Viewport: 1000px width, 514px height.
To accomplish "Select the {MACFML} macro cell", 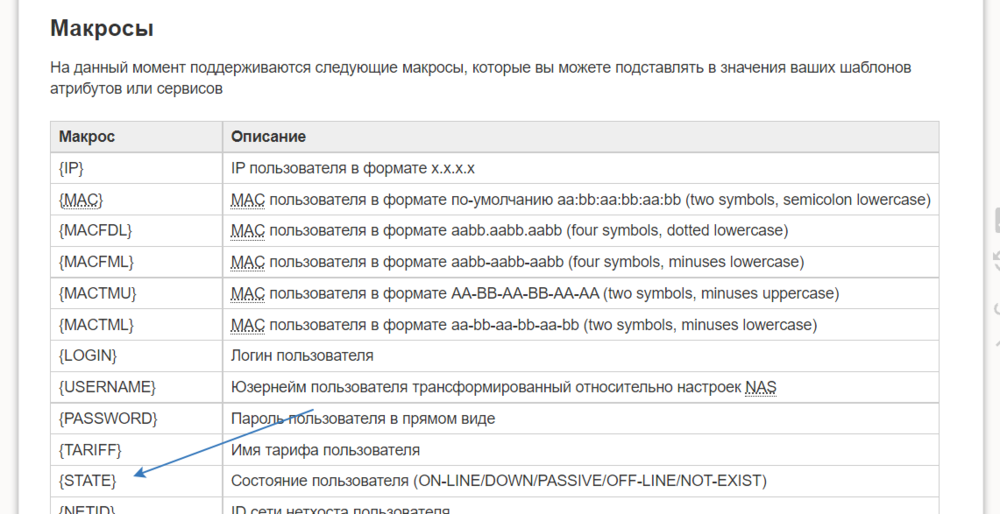I will pos(96,262).
